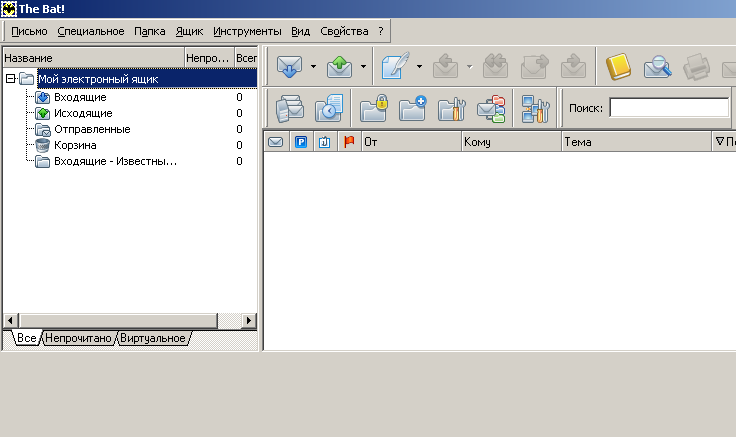Create new message with quill icon
Viewport: 736px width, 437px height.
(395, 66)
